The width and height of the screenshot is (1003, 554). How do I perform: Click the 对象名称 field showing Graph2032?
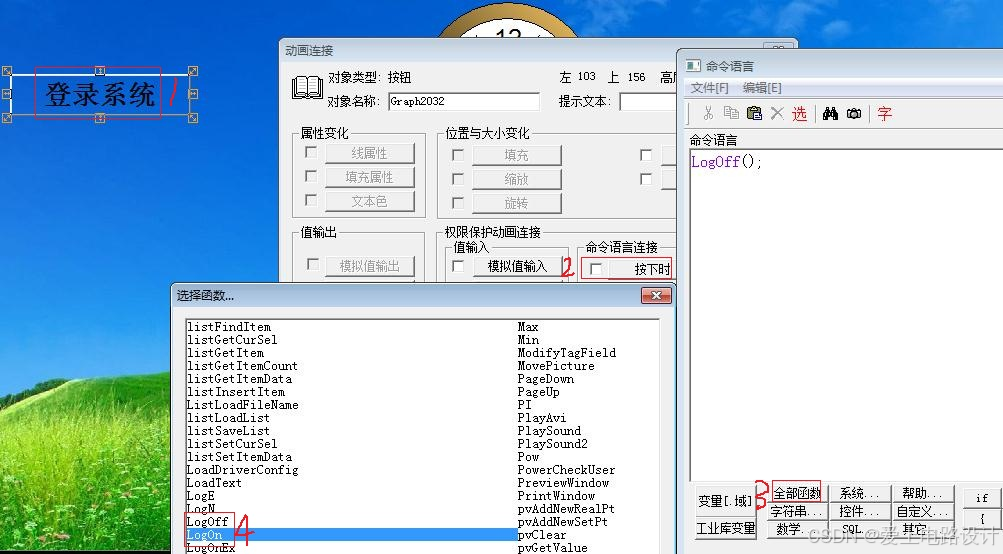[x=464, y=101]
